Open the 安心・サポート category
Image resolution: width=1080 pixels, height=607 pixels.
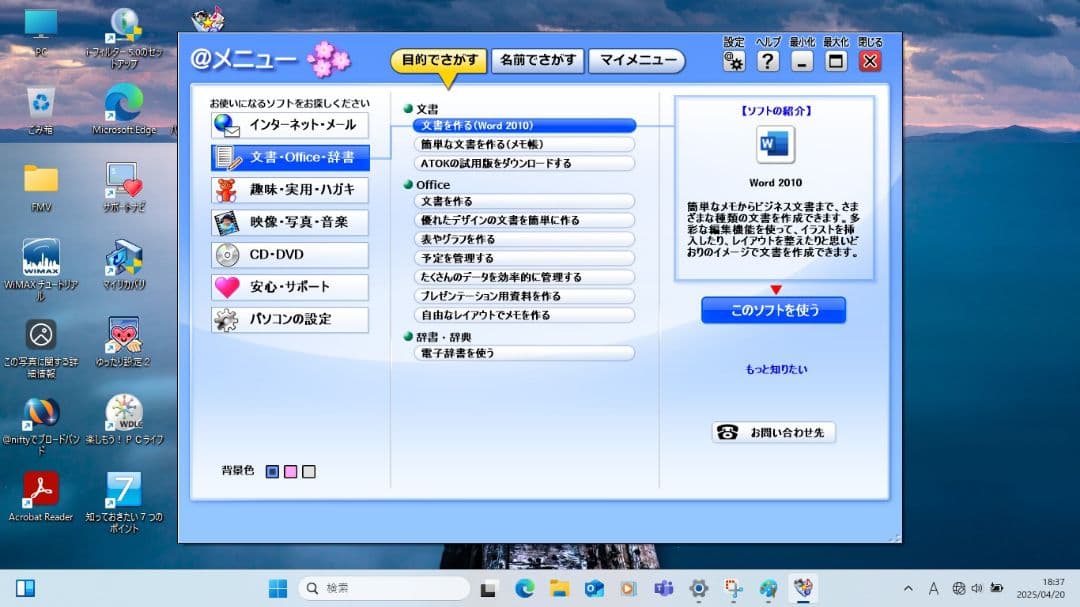click(x=288, y=287)
